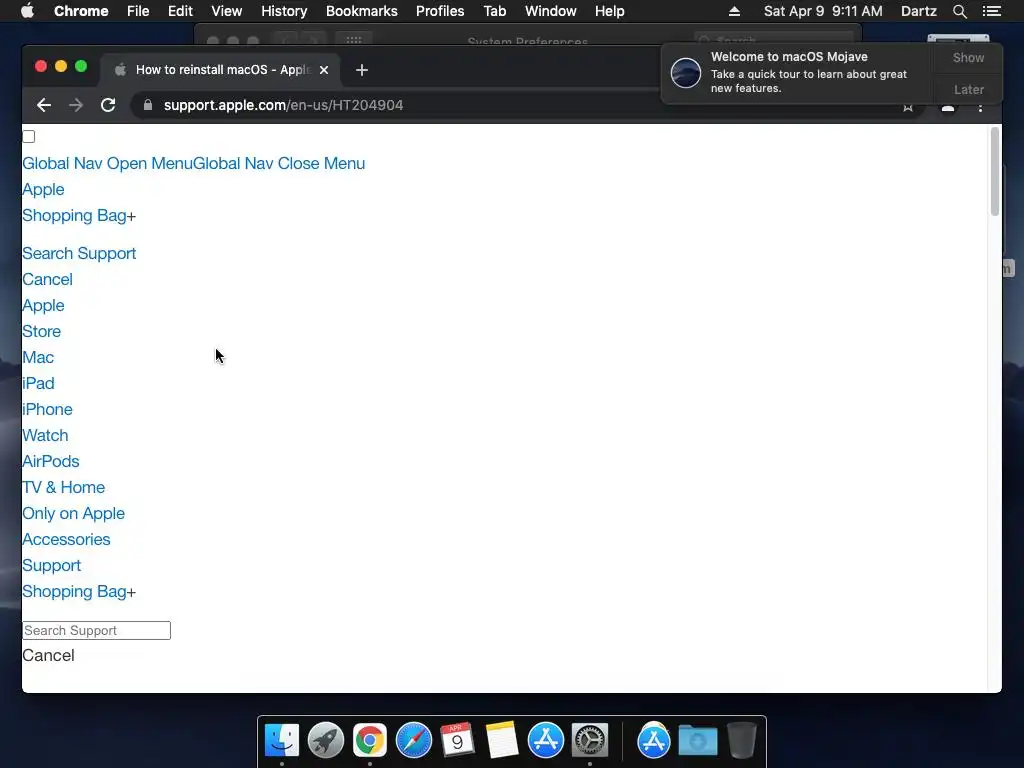Reload the page with the refresh icon
The height and width of the screenshot is (768, 1024).
(x=108, y=105)
